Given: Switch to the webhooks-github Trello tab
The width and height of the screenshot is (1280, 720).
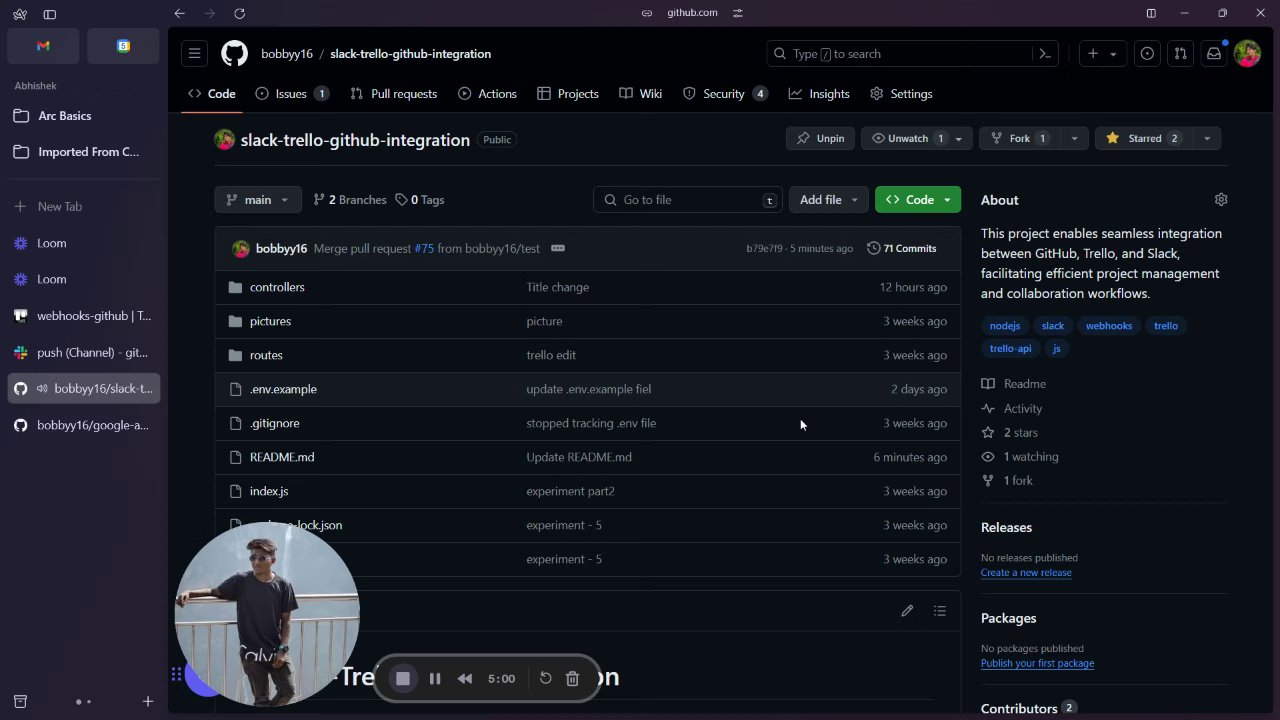Looking at the screenshot, I should (84, 316).
